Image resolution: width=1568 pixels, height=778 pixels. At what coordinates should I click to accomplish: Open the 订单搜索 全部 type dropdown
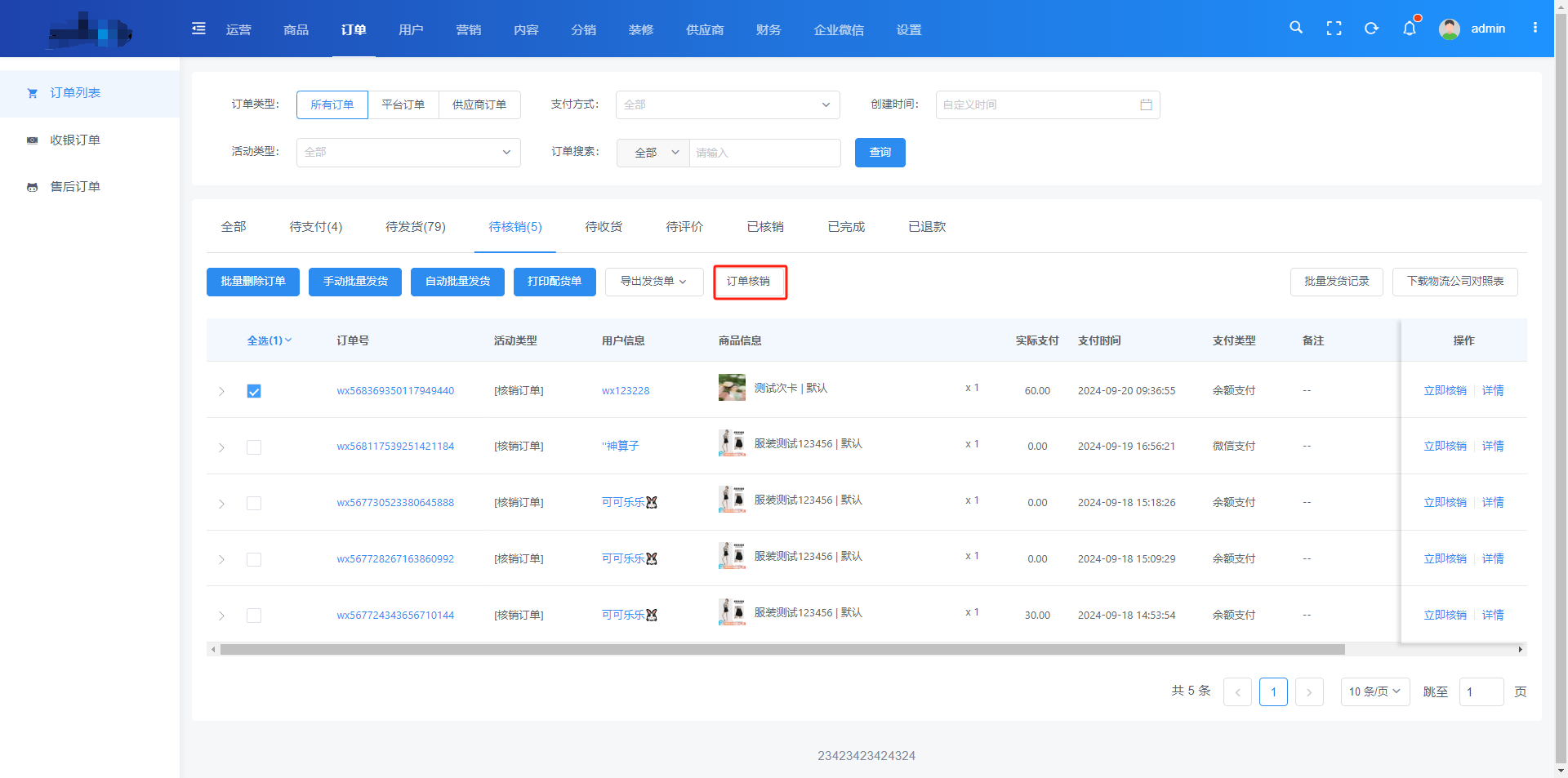[653, 153]
